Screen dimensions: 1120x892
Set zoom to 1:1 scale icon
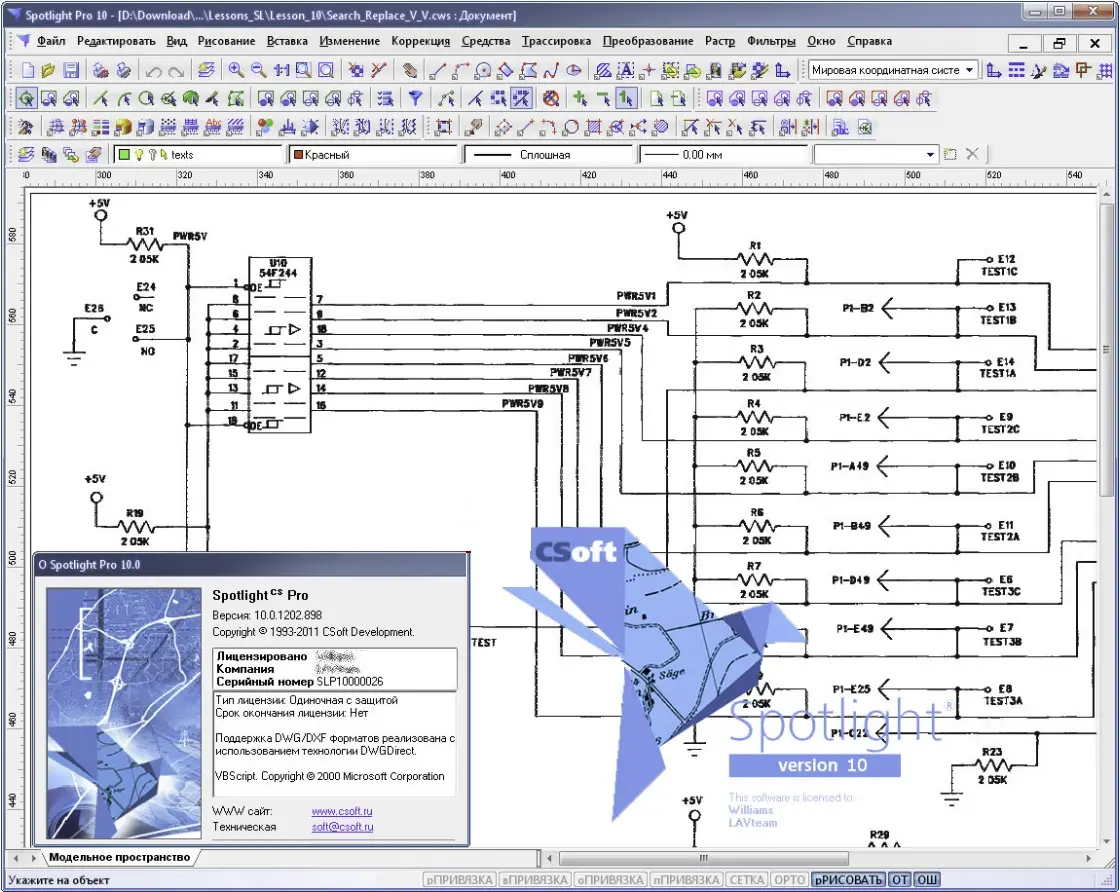click(x=281, y=70)
